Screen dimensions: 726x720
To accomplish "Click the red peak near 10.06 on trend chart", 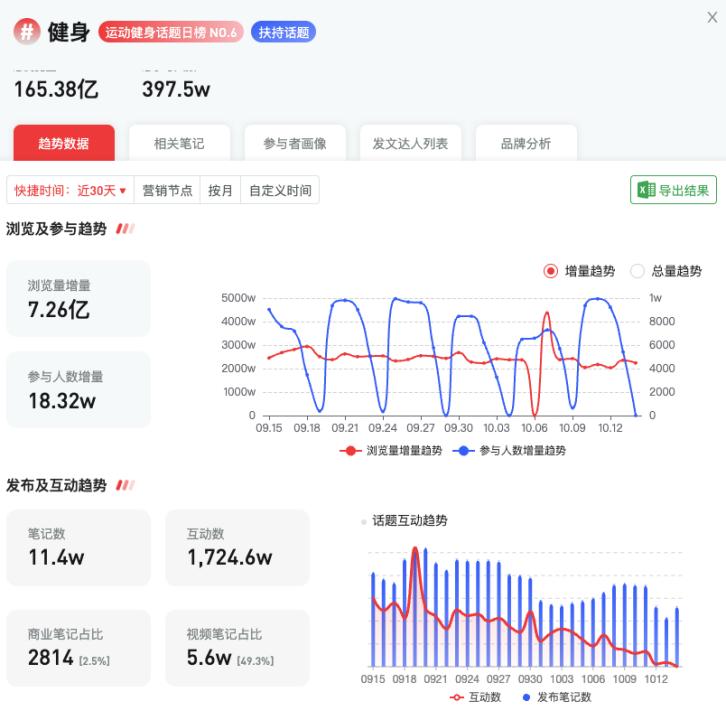I will click(x=547, y=314).
